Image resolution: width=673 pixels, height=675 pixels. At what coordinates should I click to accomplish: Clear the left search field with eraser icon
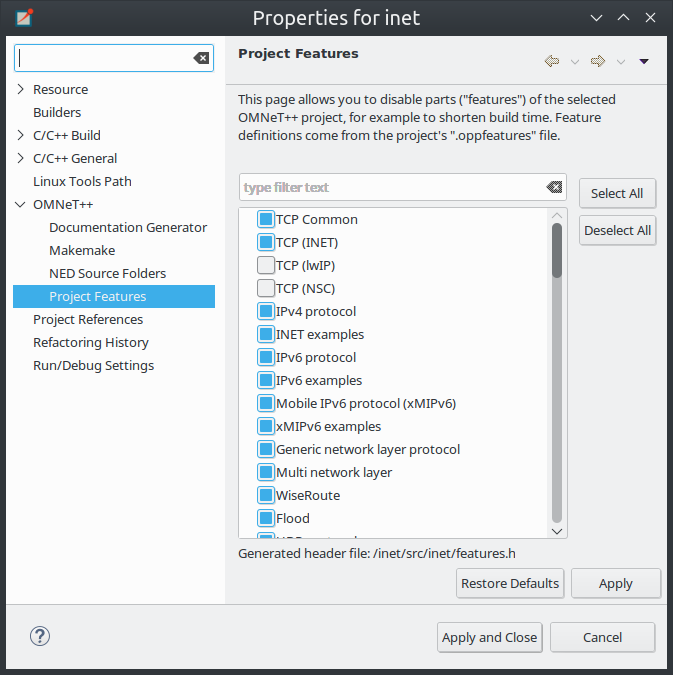pos(201,58)
